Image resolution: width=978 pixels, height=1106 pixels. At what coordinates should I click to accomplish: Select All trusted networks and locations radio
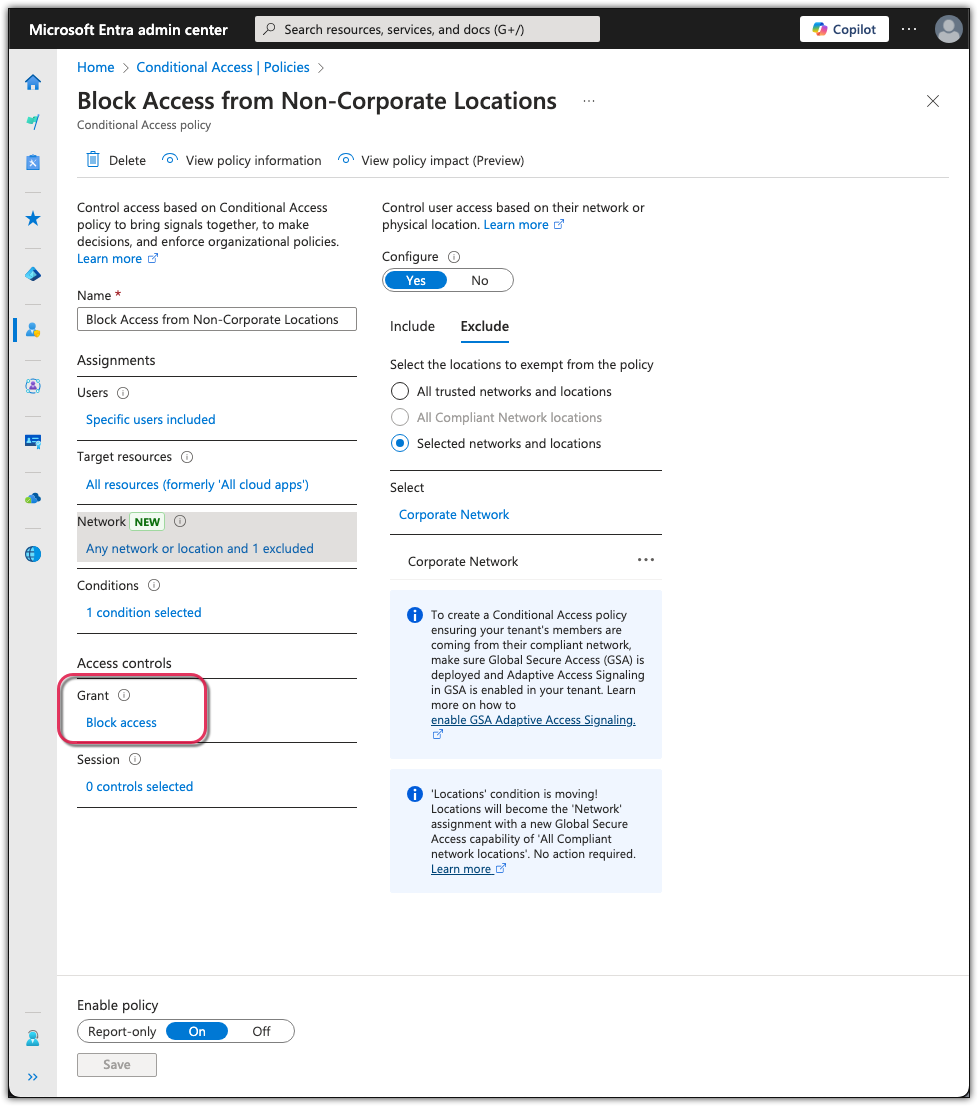[x=400, y=391]
